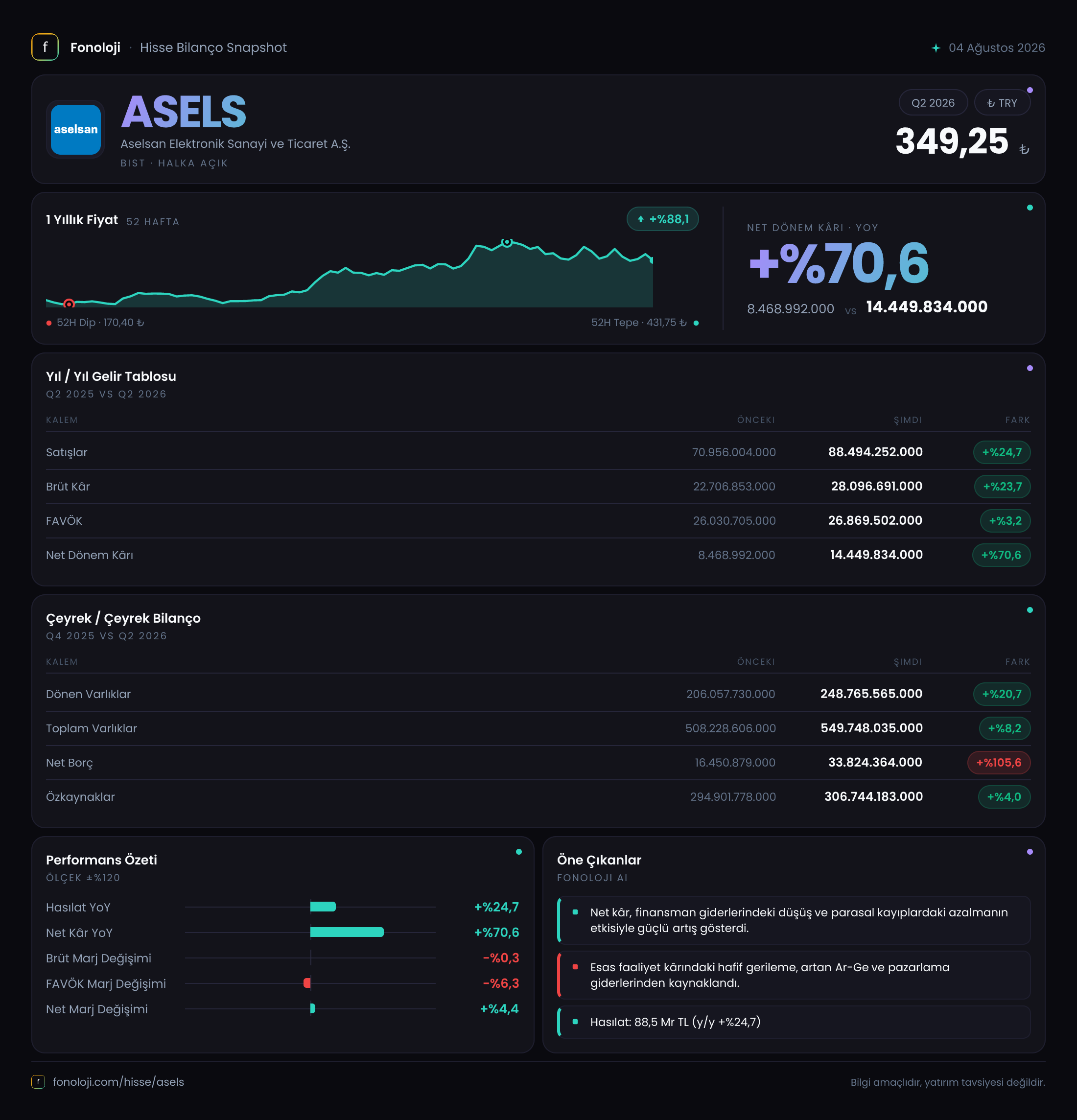The image size is (1077, 1120).
Task: Open the Hasılat 88,5 Mr TL highlight
Action: pos(794,1022)
